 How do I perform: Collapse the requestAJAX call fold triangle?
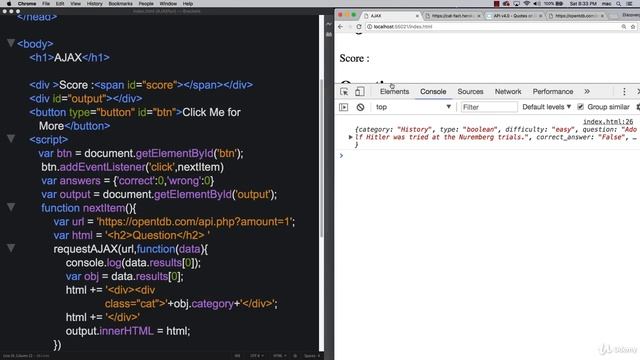[11, 248]
